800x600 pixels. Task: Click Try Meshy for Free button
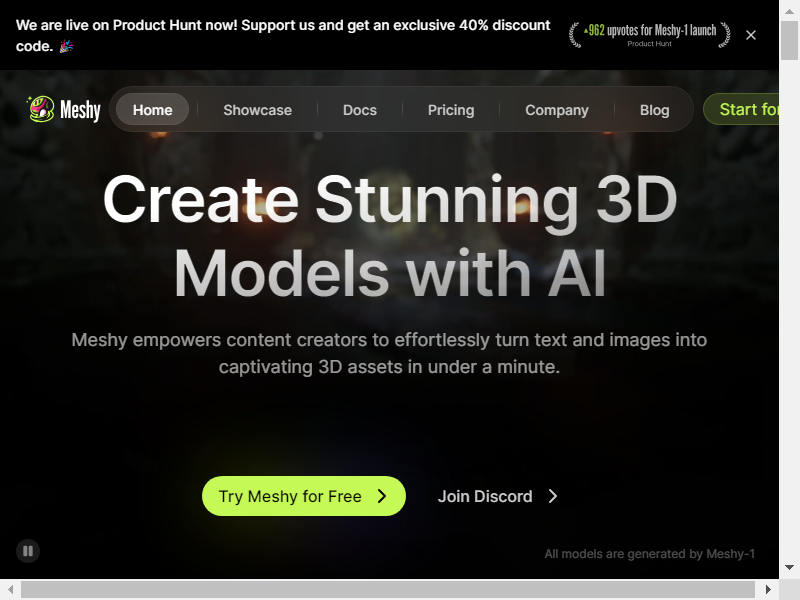[304, 496]
